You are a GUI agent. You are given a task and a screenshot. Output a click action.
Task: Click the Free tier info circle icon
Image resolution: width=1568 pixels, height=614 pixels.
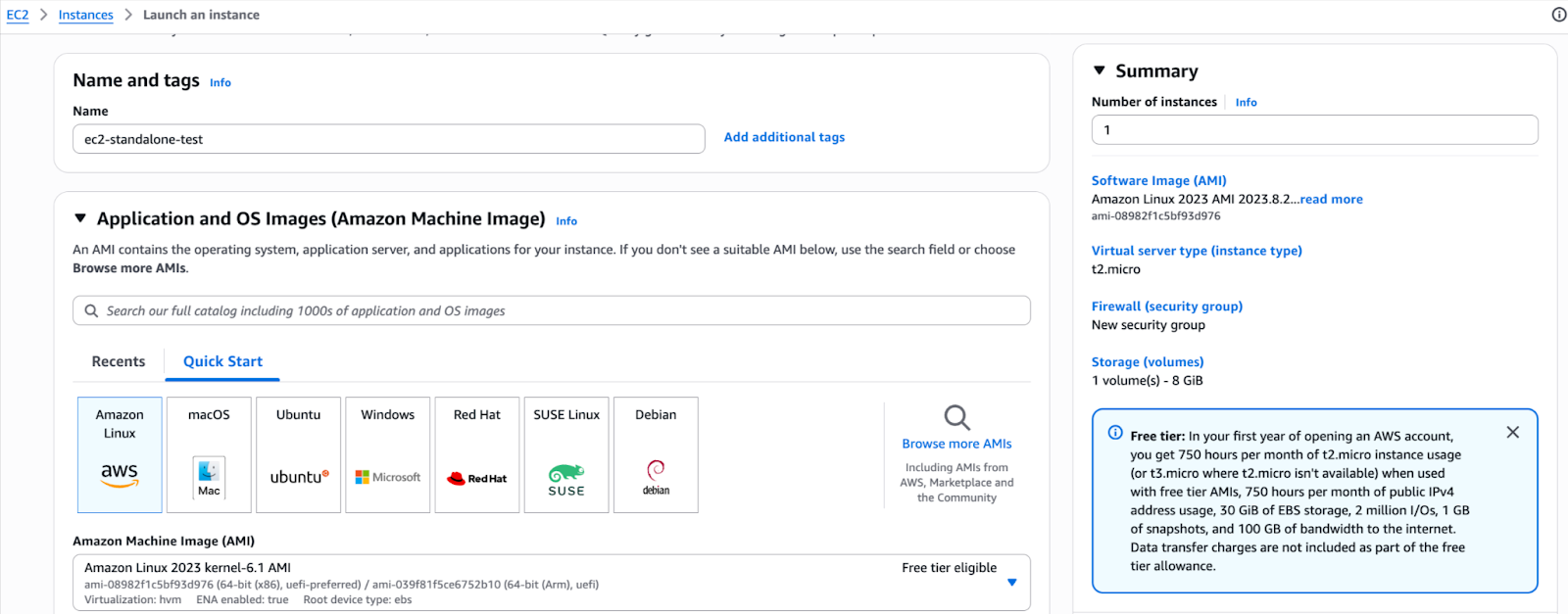pos(1115,433)
